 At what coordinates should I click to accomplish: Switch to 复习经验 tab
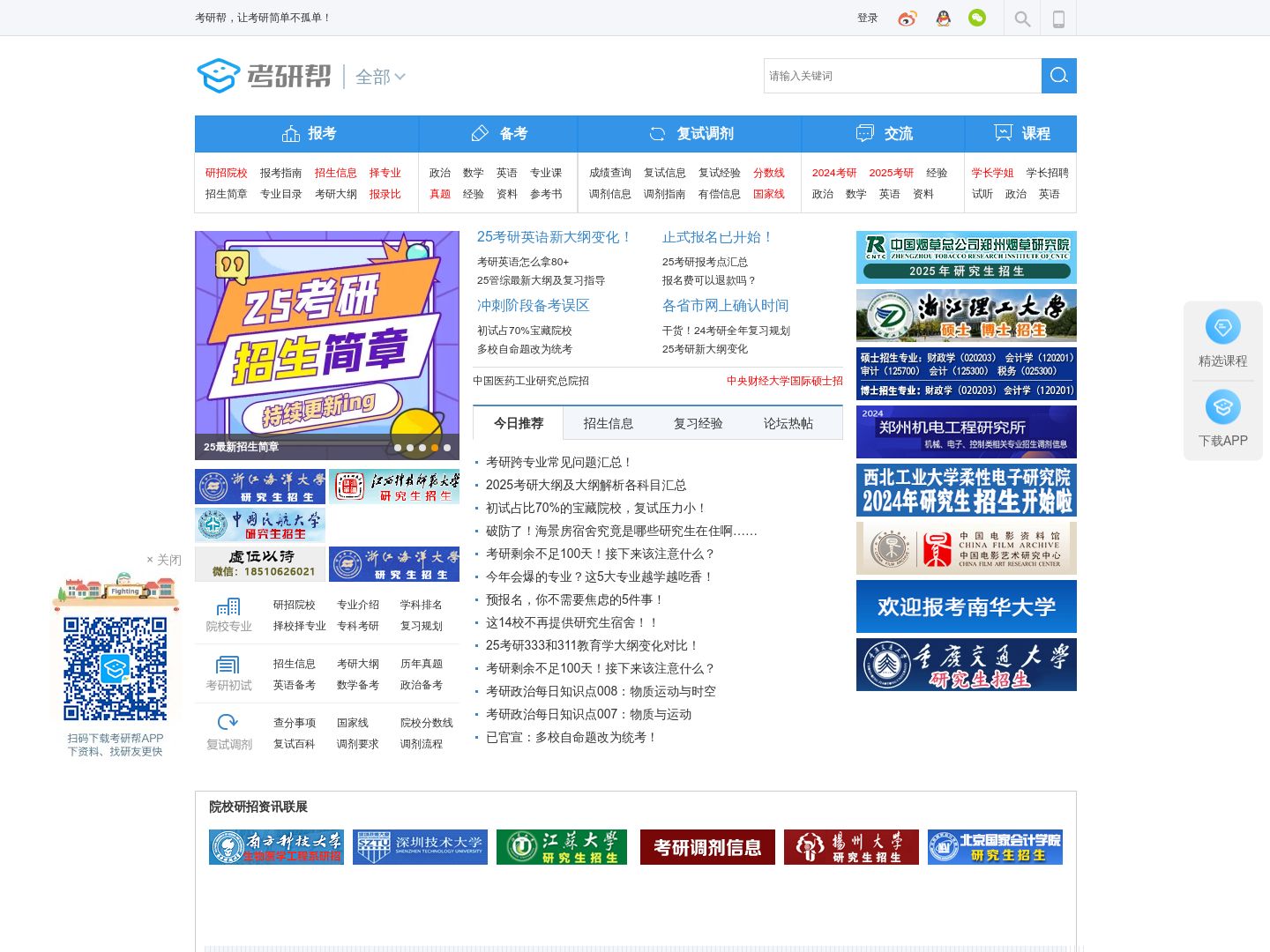(x=698, y=423)
